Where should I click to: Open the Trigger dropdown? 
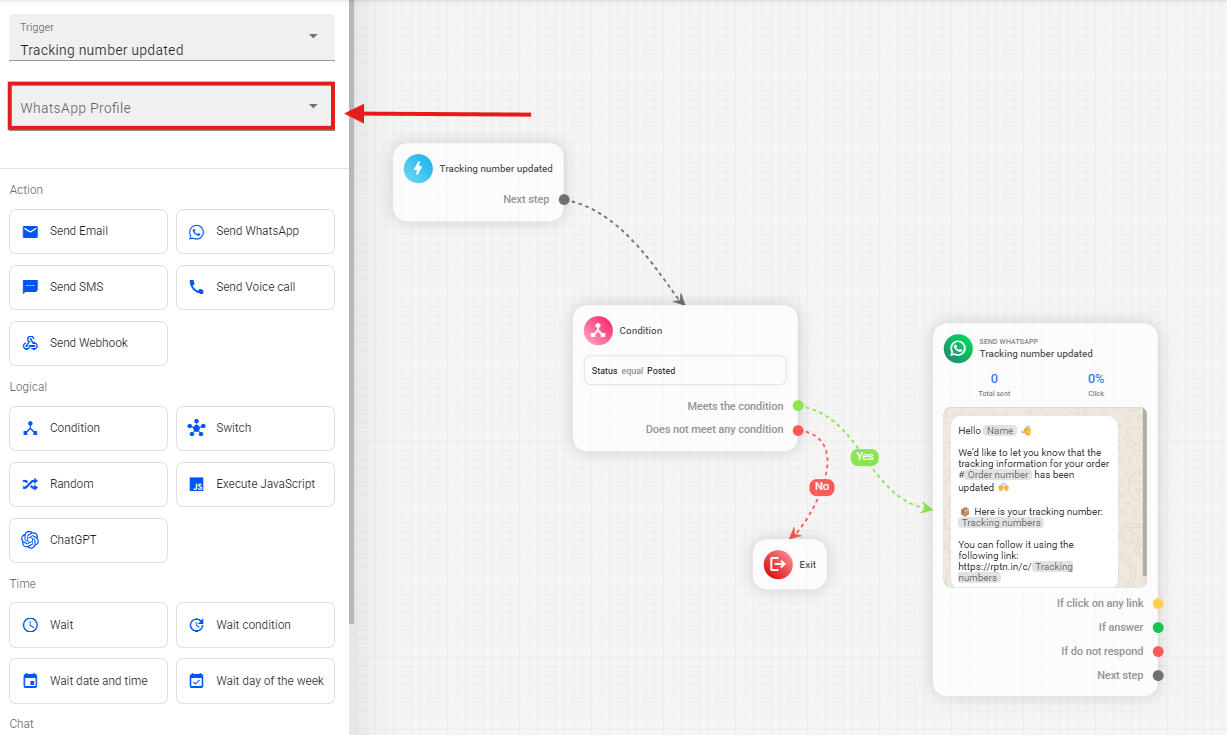[x=172, y=38]
